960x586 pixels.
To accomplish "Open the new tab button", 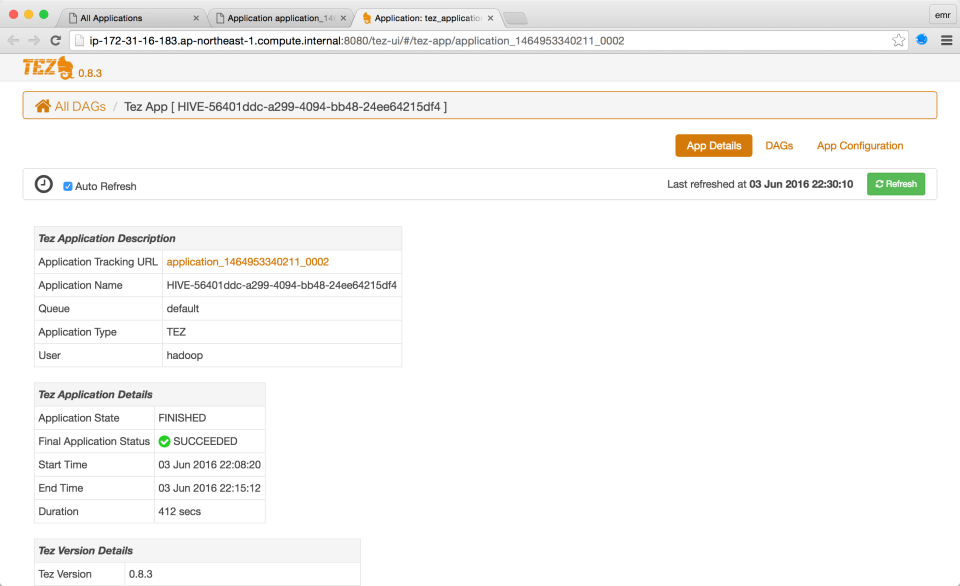I will (515, 18).
